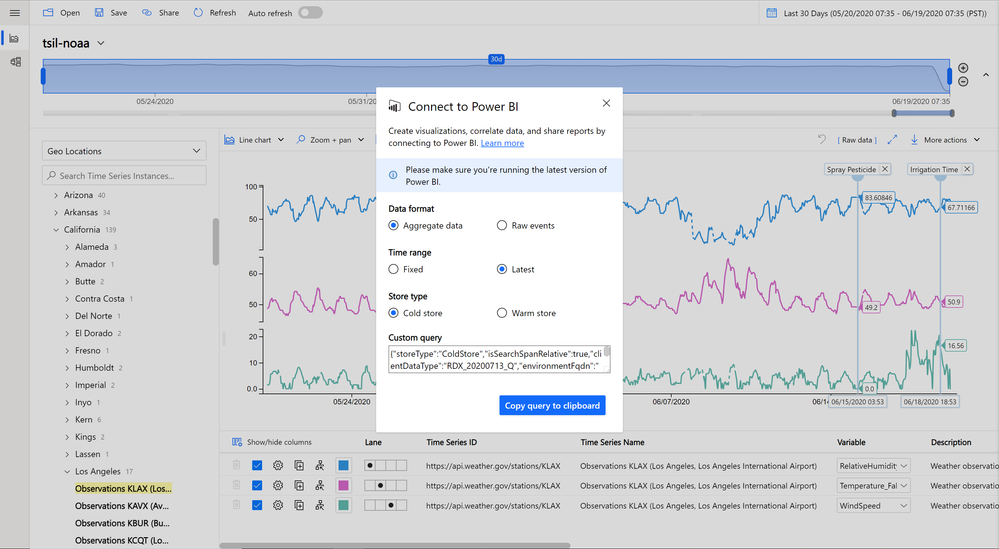Select Observations KBUR instance in tree
The height and width of the screenshot is (549, 999).
click(122, 523)
